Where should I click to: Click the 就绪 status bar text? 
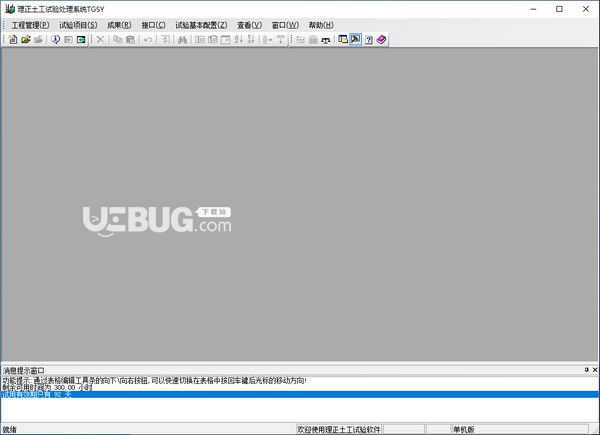tap(9, 430)
